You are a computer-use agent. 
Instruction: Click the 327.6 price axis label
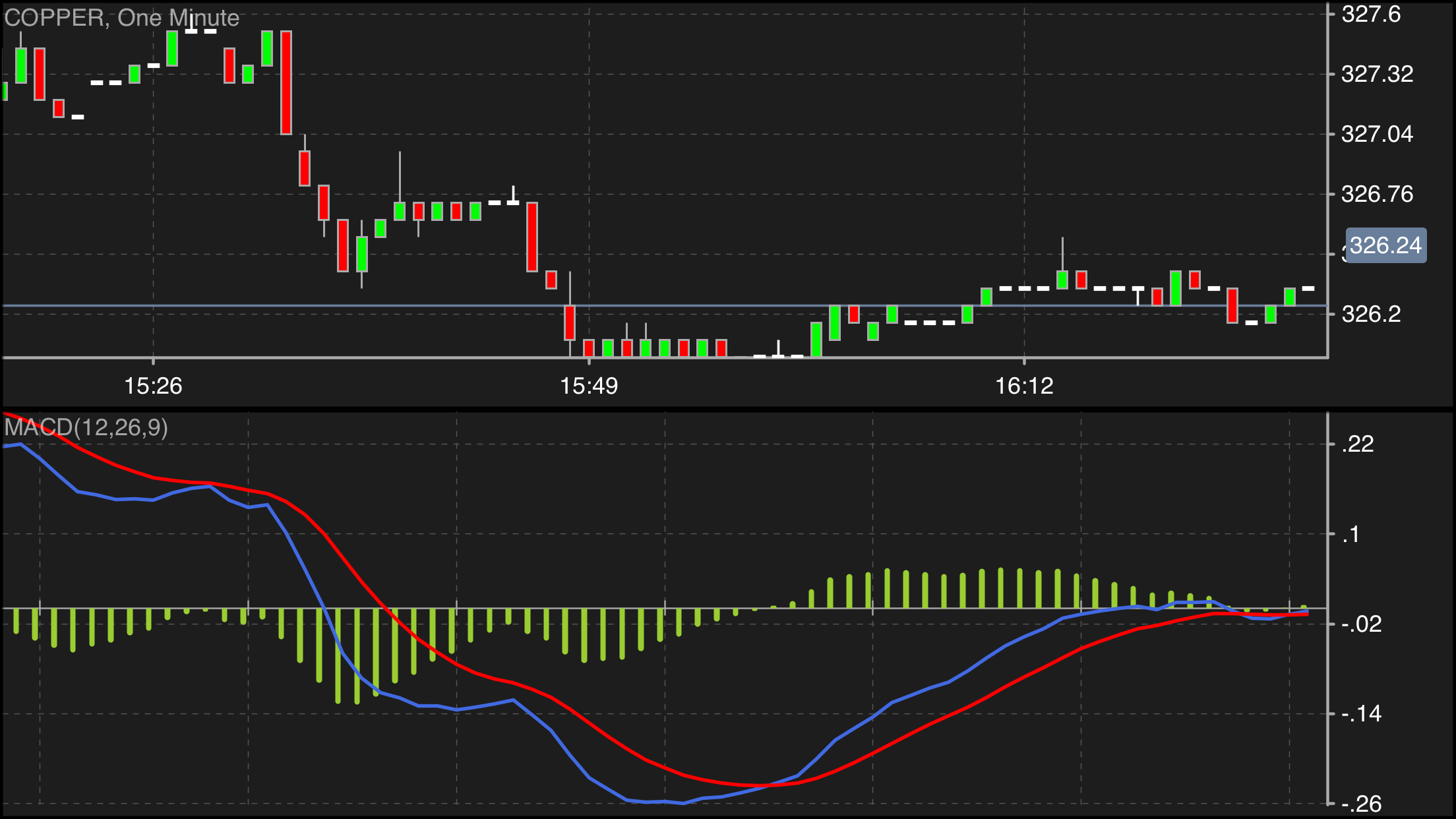click(1371, 14)
